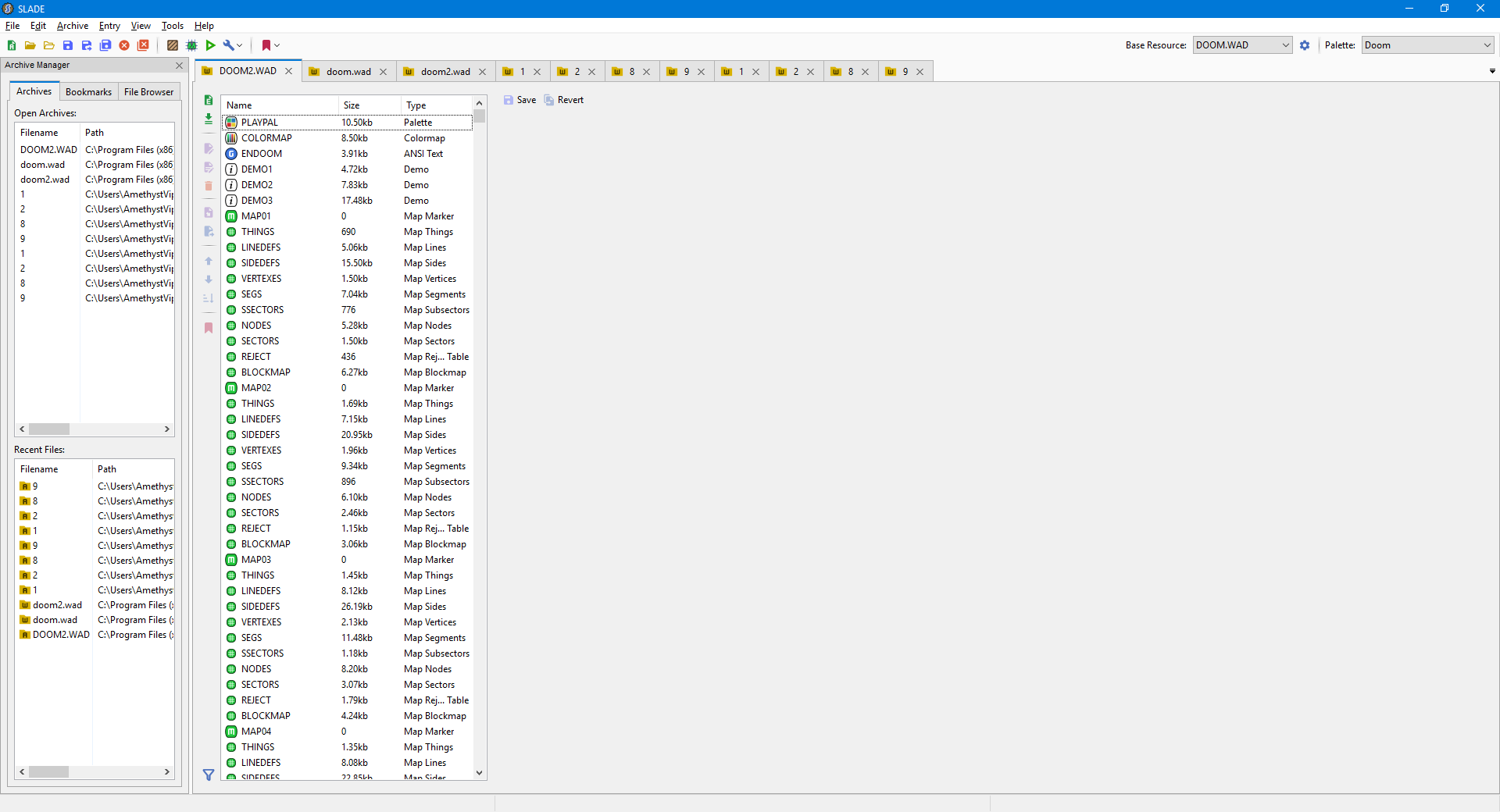This screenshot has height=812, width=1500.
Task: Click the Export entry icon
Action: [209, 231]
